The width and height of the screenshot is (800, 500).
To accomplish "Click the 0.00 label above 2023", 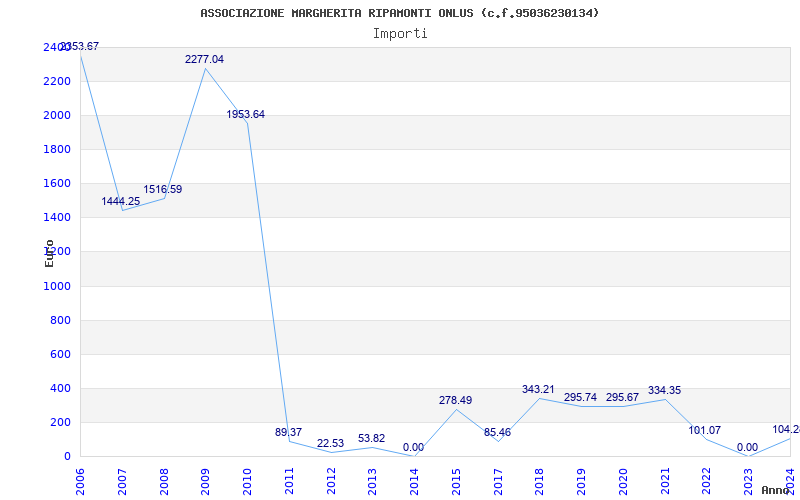I will (747, 447).
